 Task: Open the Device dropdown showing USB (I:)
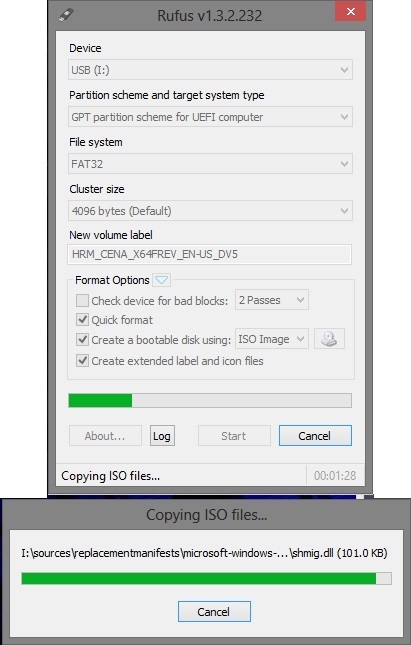(x=210, y=70)
